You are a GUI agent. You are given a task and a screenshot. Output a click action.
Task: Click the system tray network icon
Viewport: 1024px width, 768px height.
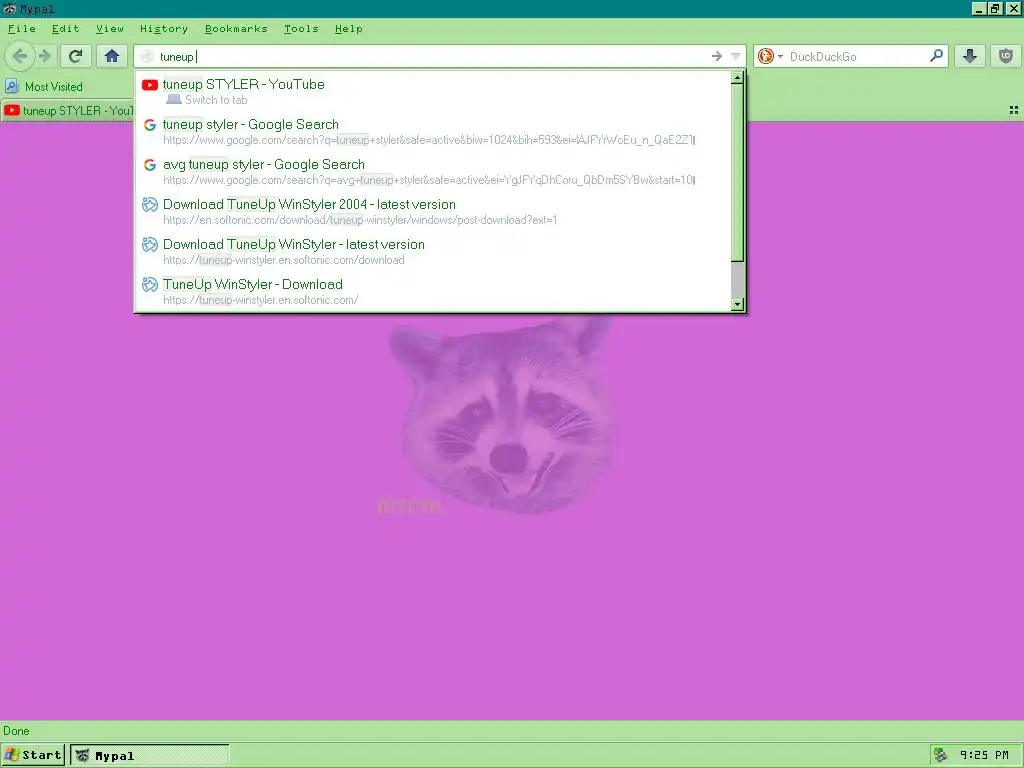940,755
